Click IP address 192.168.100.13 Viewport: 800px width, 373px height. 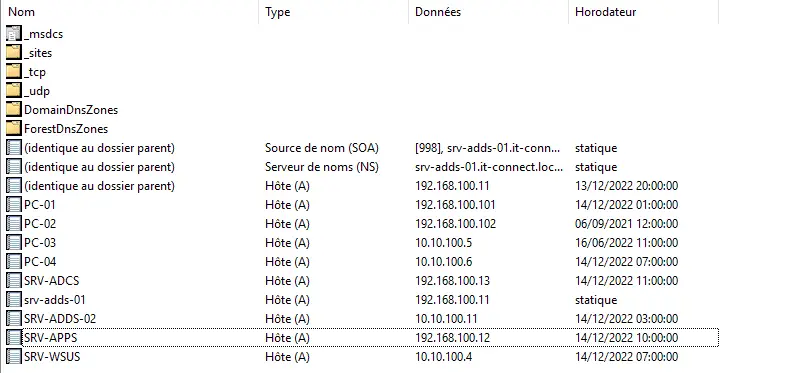[x=453, y=281]
